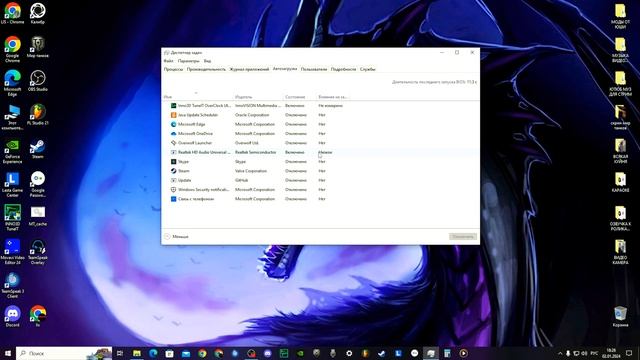640x360 pixels.
Task: Open Microsoft Edge desktop shortcut
Action: [12, 83]
